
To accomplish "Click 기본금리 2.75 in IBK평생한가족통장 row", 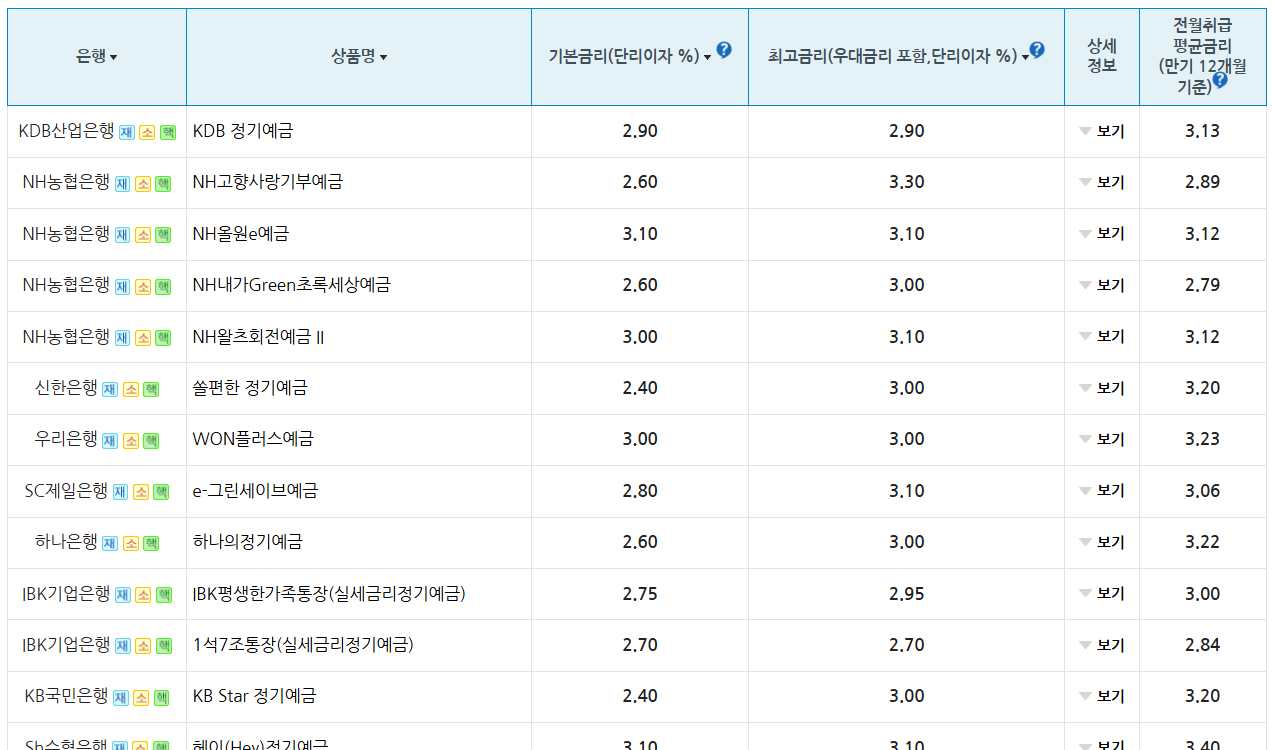I will (640, 594).
